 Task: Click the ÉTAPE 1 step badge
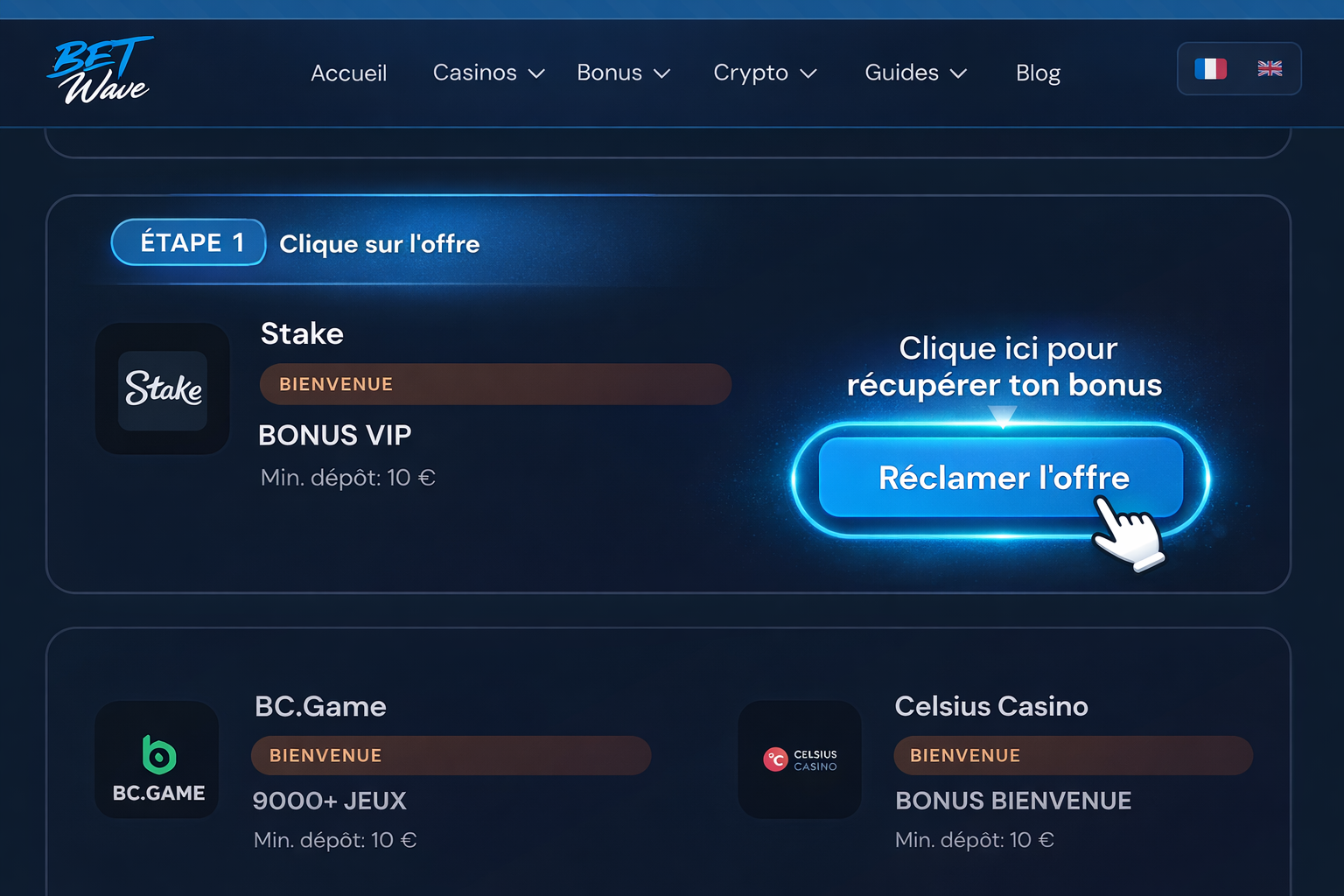(x=189, y=242)
